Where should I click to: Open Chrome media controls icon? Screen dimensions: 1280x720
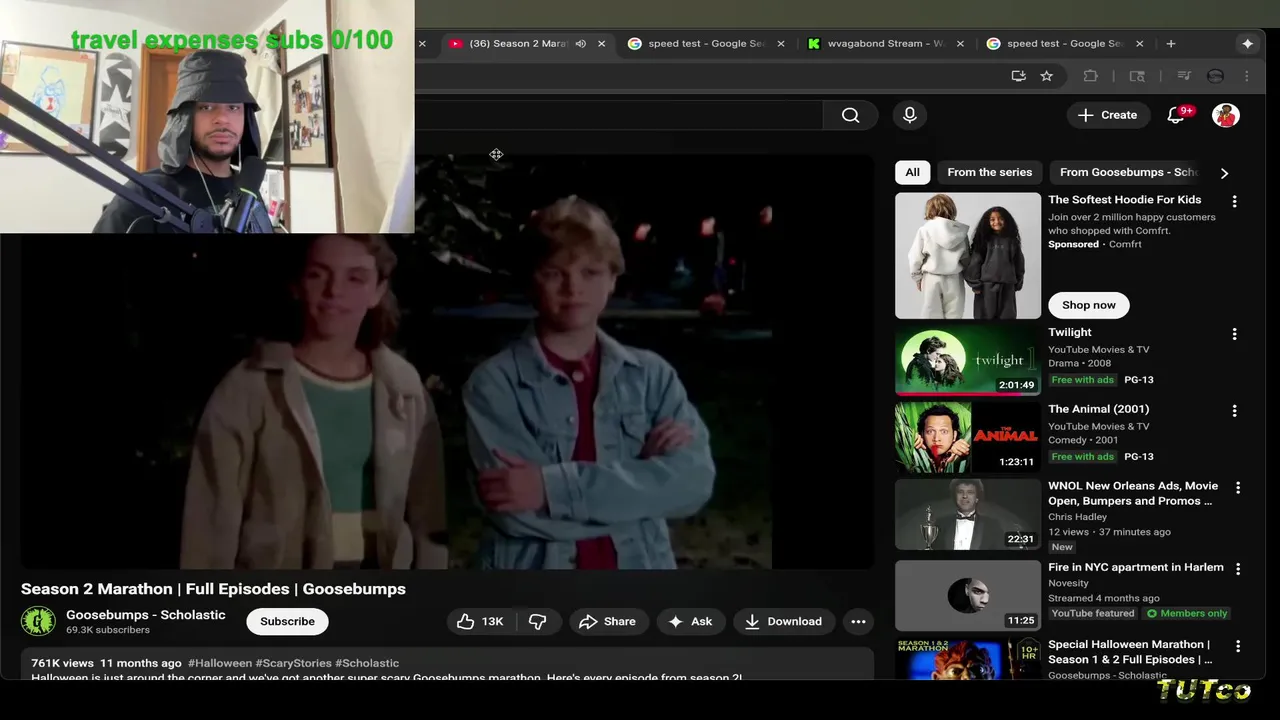(1184, 76)
